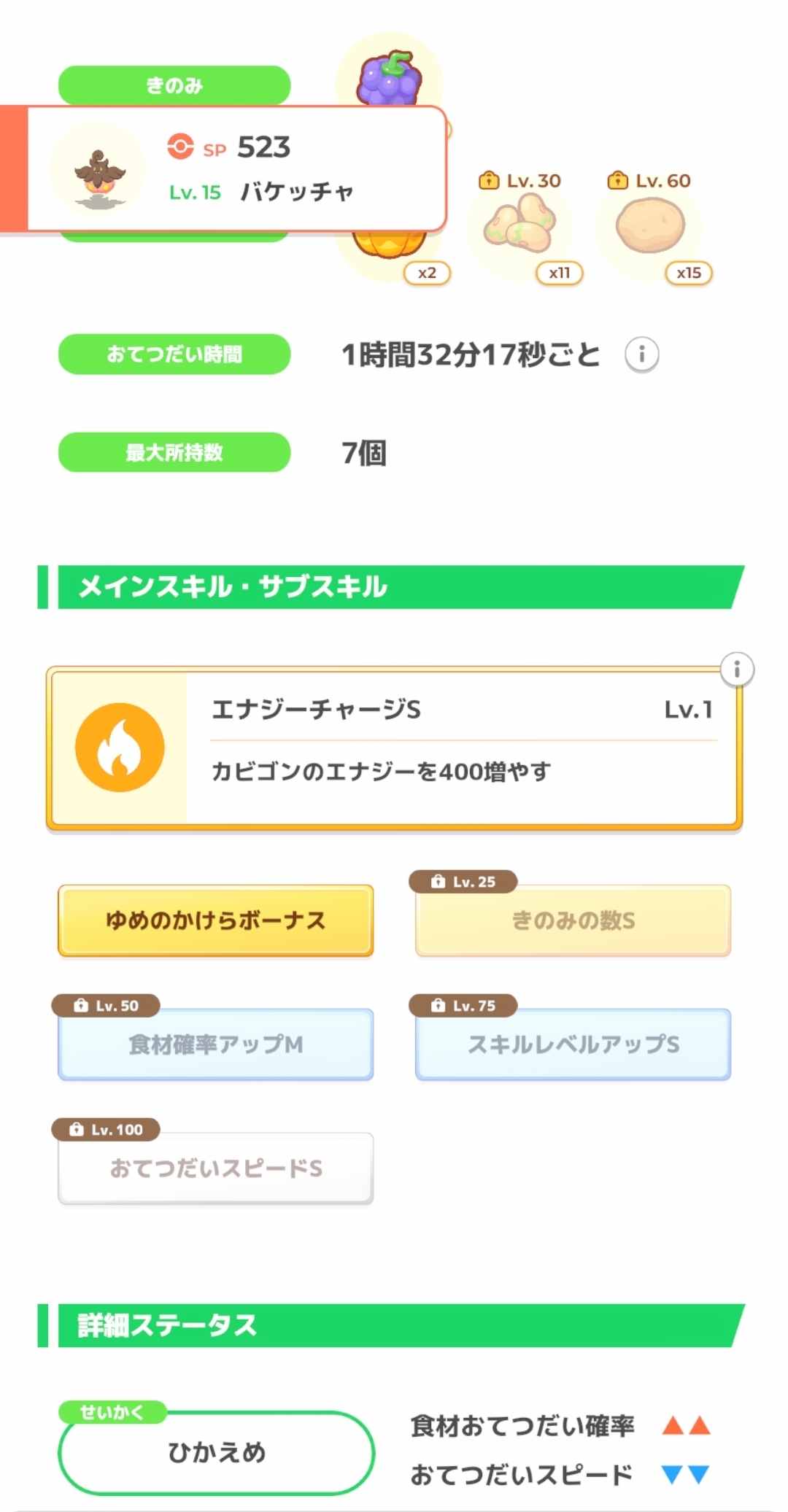This screenshot has width=788, height=1512.
Task: Open main skill info button
Action: click(737, 669)
